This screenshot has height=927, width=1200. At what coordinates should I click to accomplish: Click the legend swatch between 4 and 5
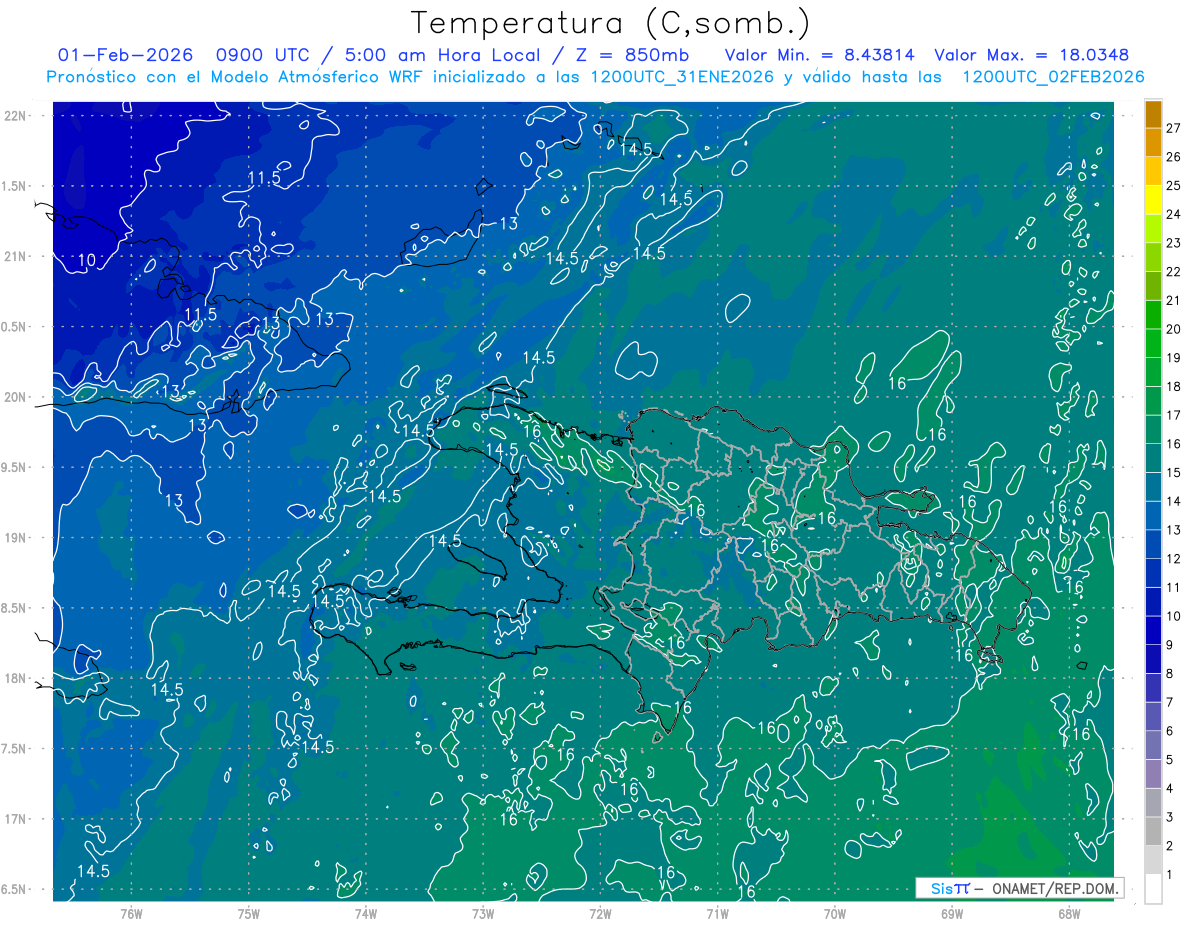click(1153, 774)
